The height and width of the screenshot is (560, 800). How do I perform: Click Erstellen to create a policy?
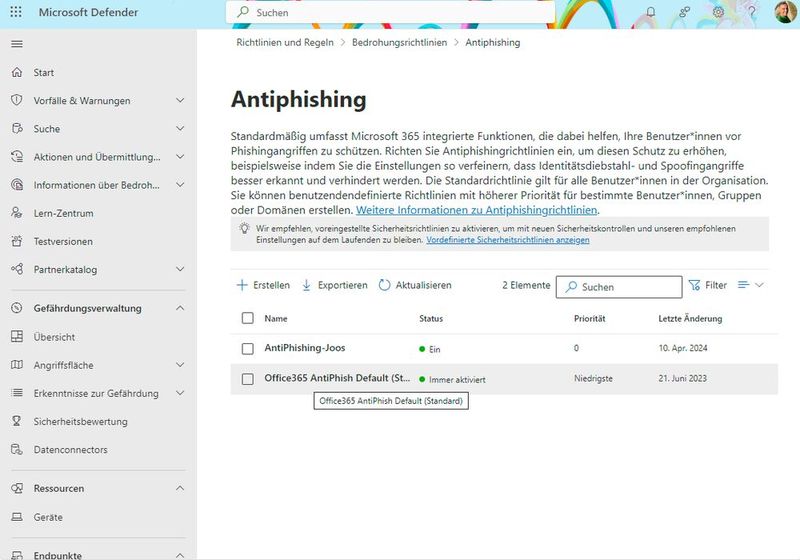click(263, 285)
